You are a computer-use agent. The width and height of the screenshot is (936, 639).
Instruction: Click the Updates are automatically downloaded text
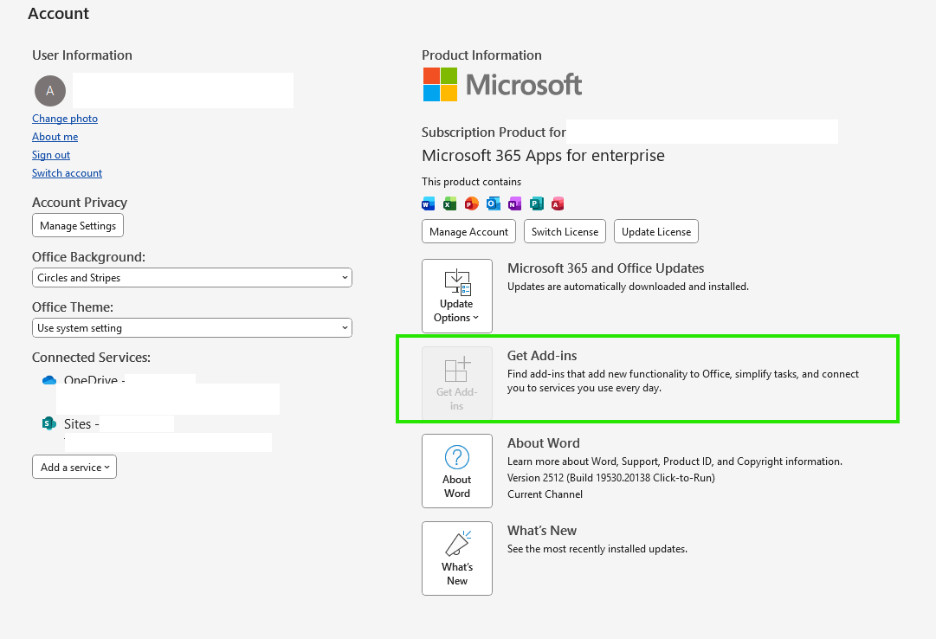click(x=628, y=287)
